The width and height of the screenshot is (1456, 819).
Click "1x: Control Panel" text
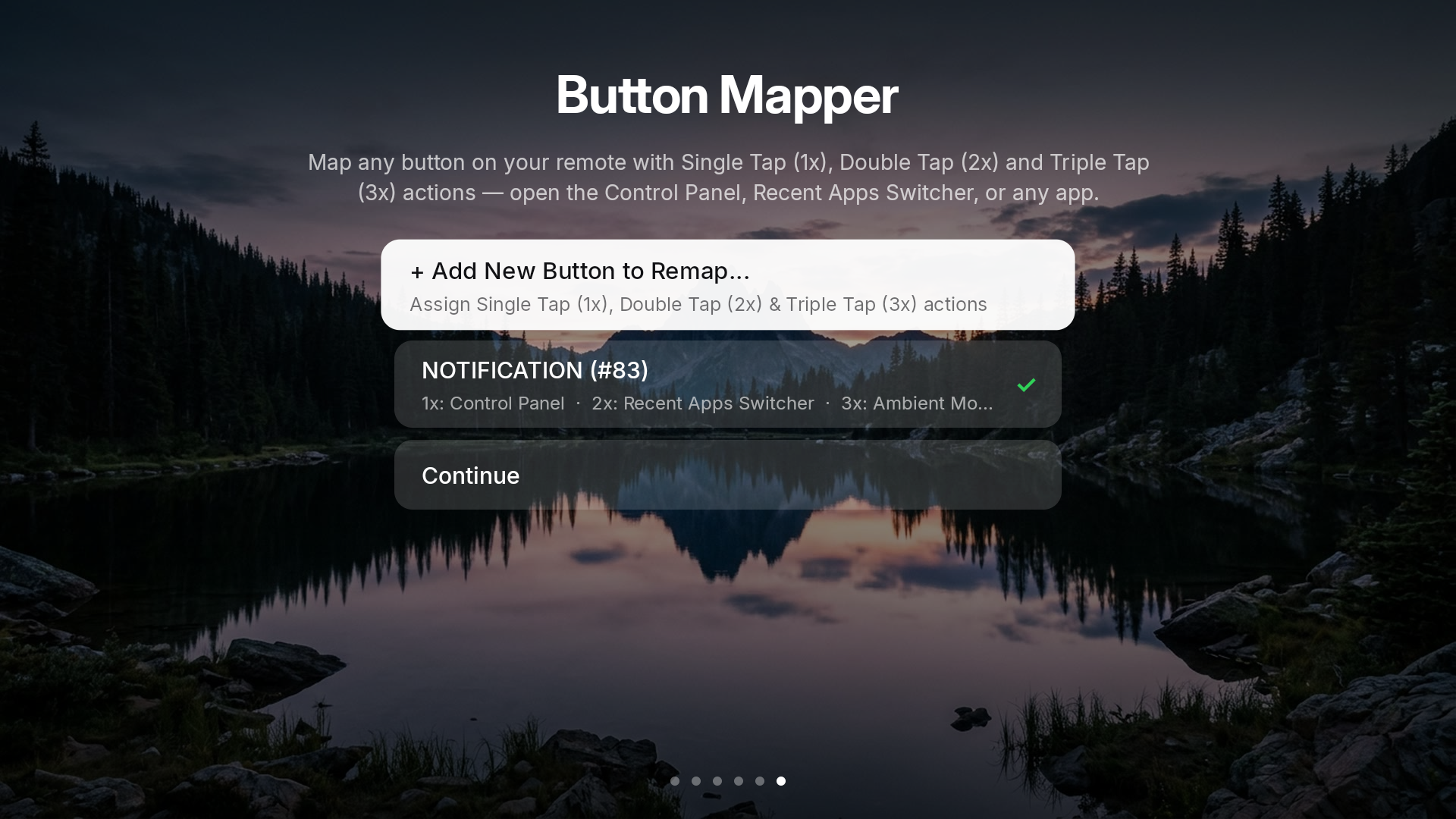(493, 403)
